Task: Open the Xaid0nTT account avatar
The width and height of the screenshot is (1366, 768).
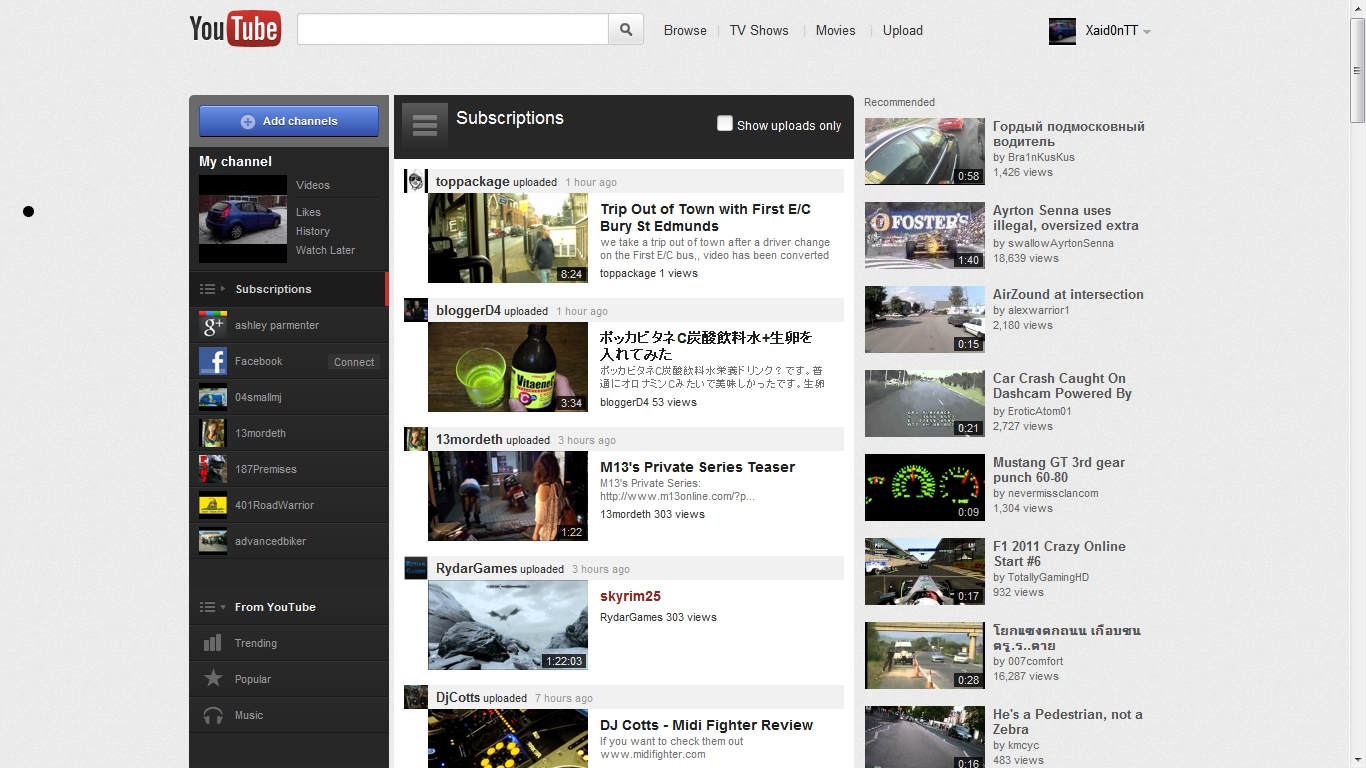Action: pos(1062,31)
